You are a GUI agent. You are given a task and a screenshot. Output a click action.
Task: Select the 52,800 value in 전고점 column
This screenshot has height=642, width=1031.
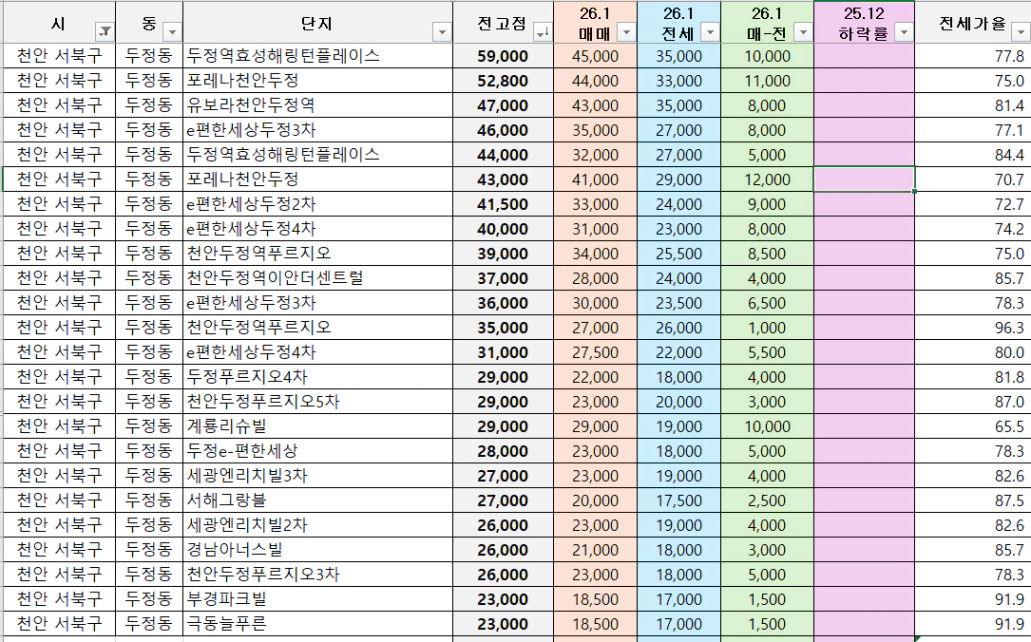point(503,81)
